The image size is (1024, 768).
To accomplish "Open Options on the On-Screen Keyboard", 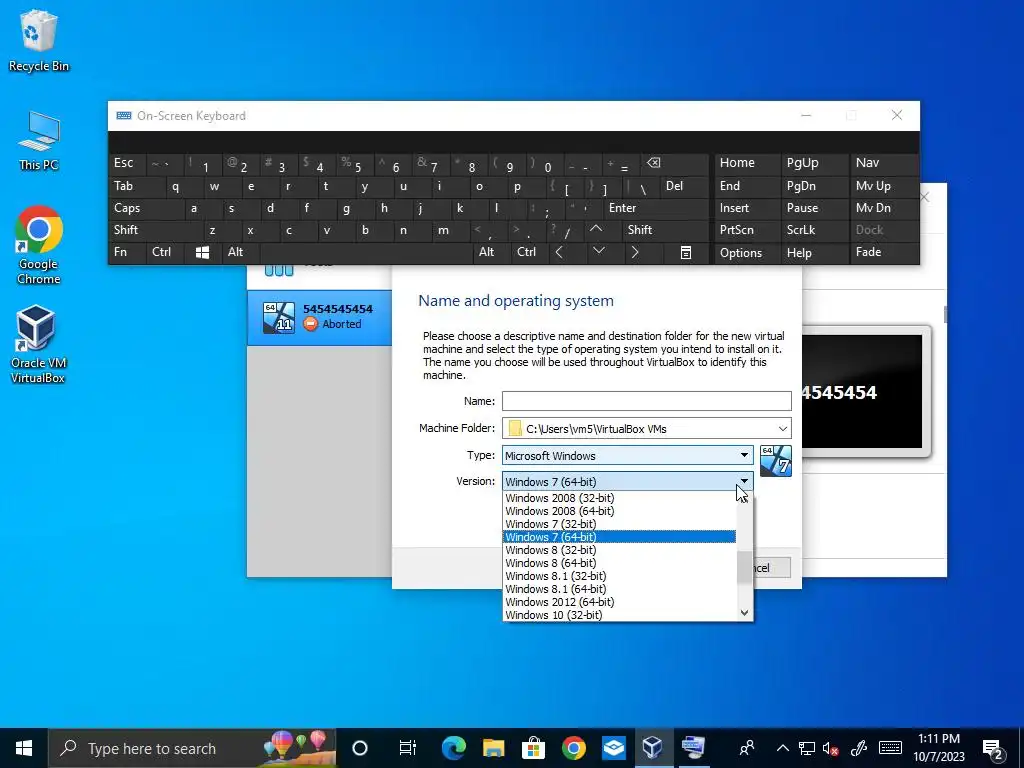I will 746,253.
